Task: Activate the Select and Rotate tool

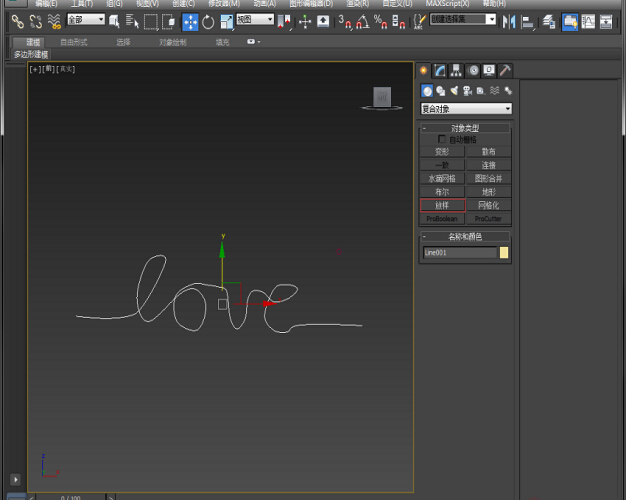Action: pos(208,22)
